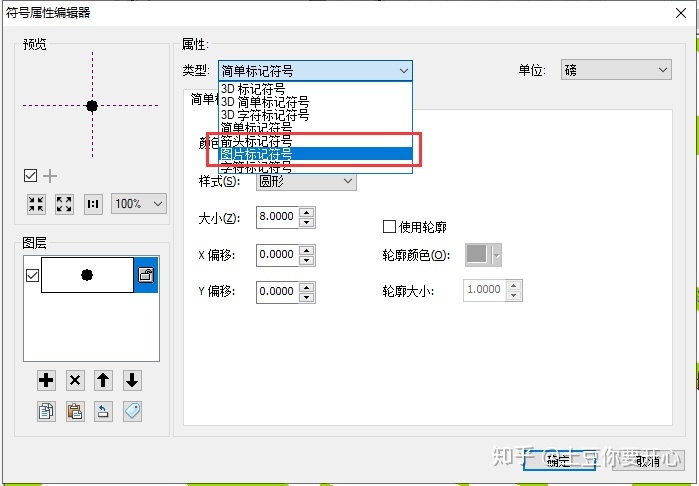Toggle the crosshair display checkbox in preview
The width and height of the screenshot is (699, 486).
click(30, 176)
